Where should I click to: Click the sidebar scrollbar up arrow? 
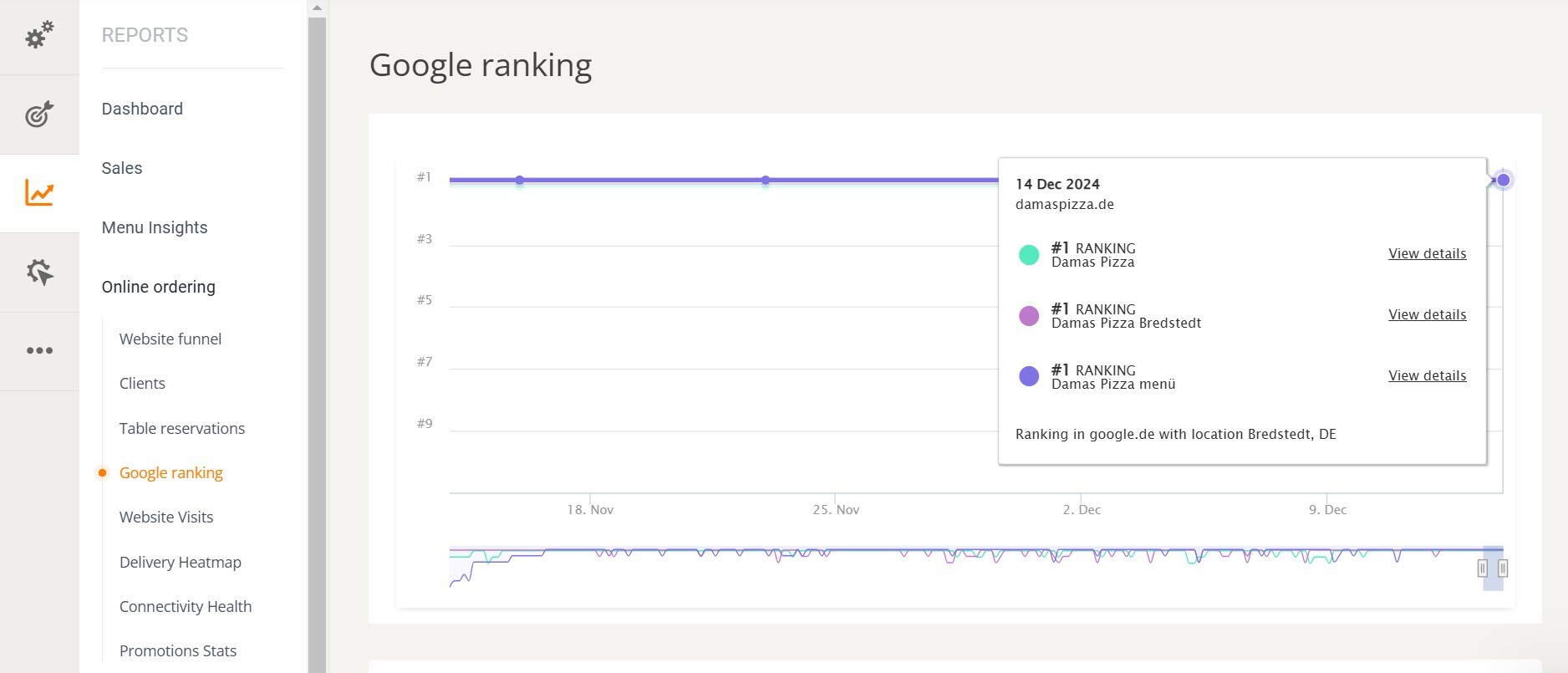(317, 8)
